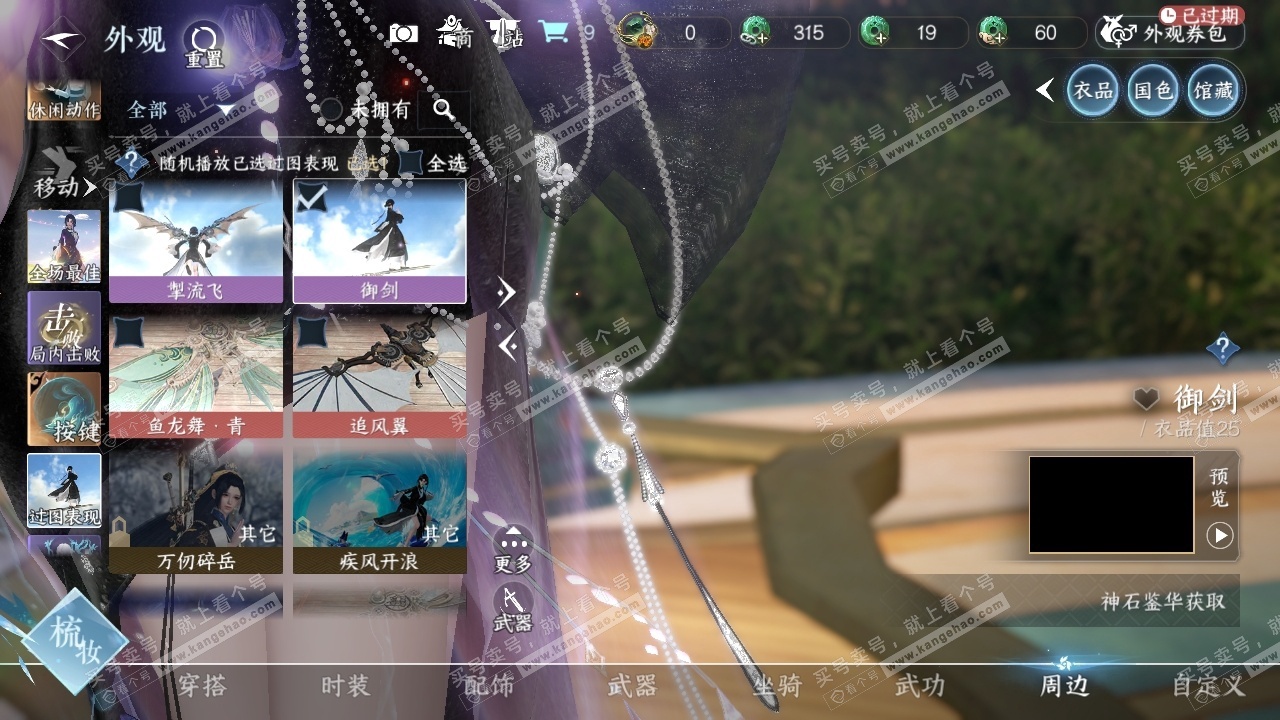Favorite 御剑 with the heart icon
The image size is (1280, 720).
(x=1146, y=400)
